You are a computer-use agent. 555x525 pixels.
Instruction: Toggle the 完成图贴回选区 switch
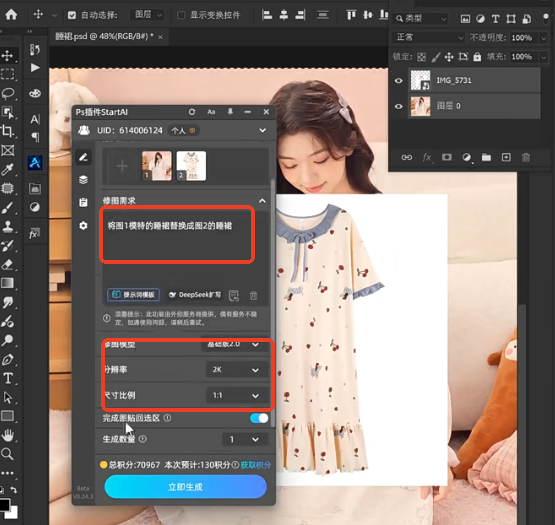click(x=259, y=418)
